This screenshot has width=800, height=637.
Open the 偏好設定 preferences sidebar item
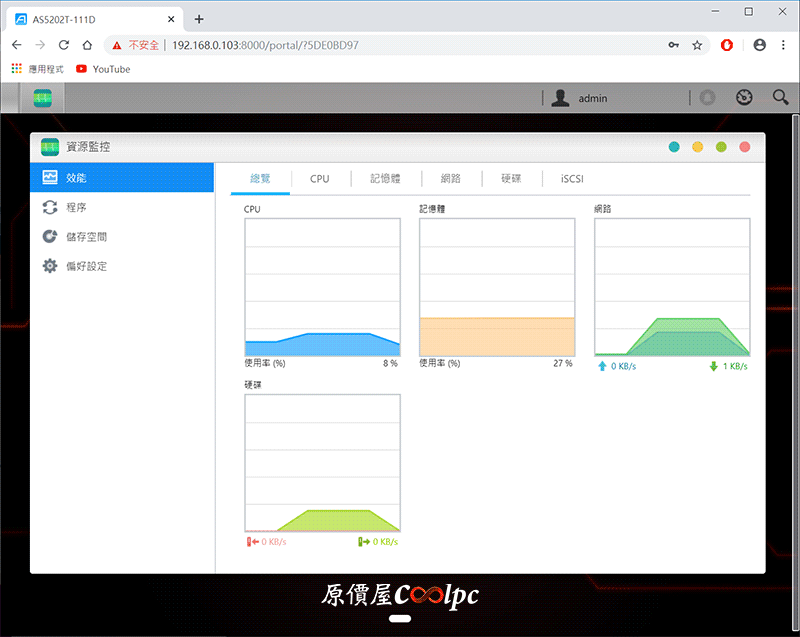[122, 266]
